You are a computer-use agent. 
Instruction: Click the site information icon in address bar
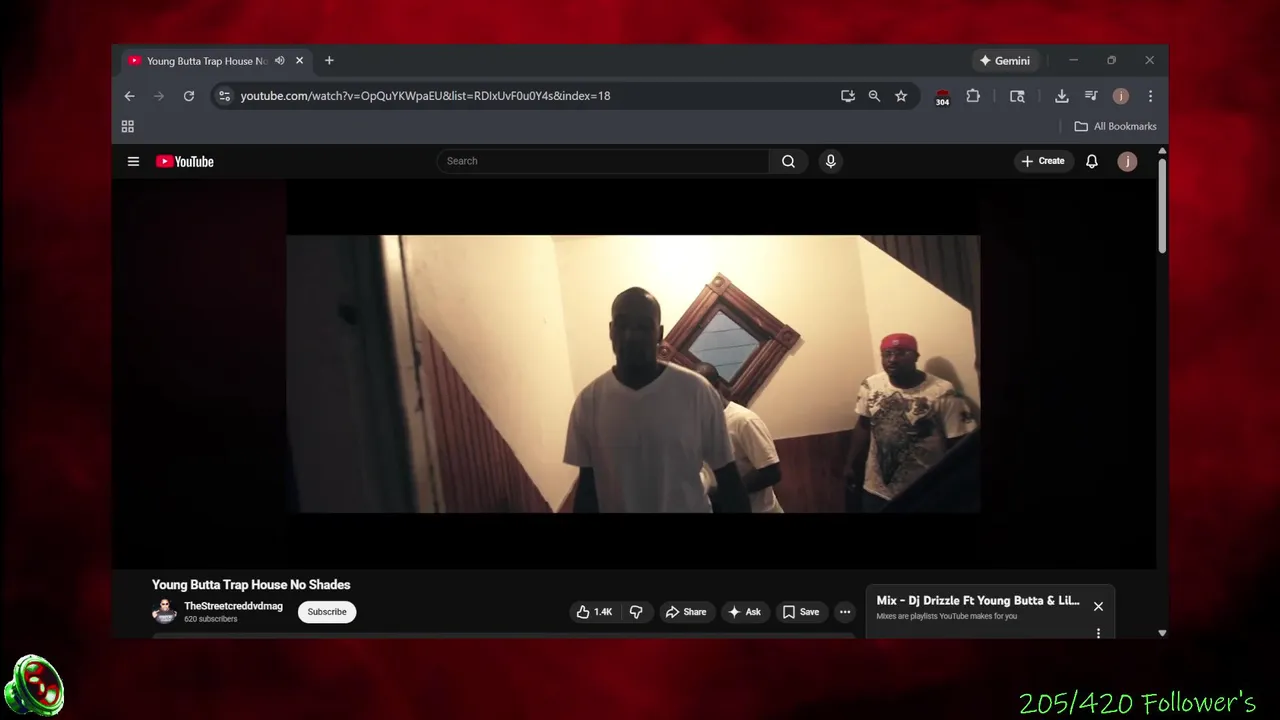(224, 96)
